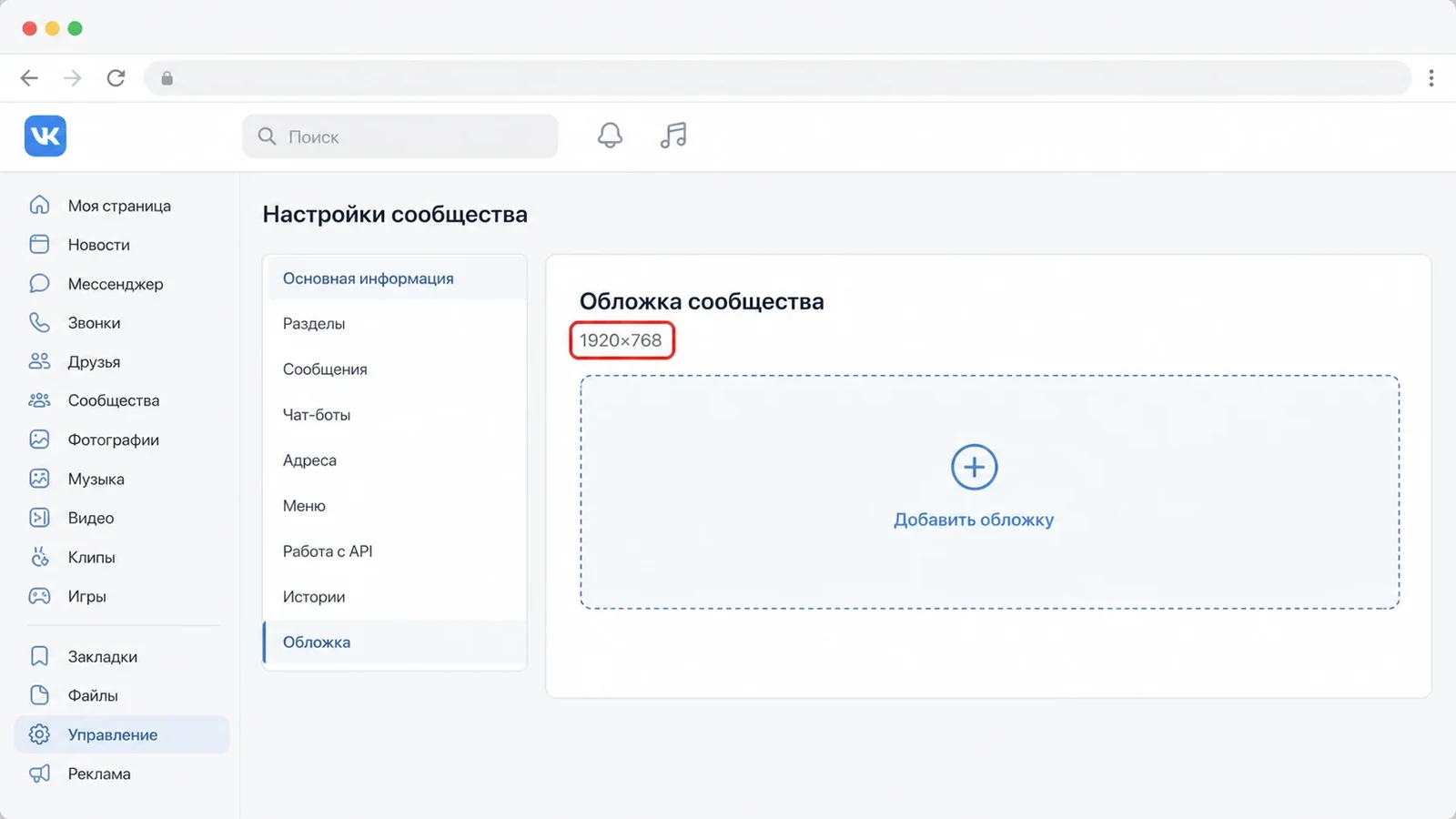Click browser forward arrow
This screenshot has height=819, width=1456.
pyautogui.click(x=73, y=78)
